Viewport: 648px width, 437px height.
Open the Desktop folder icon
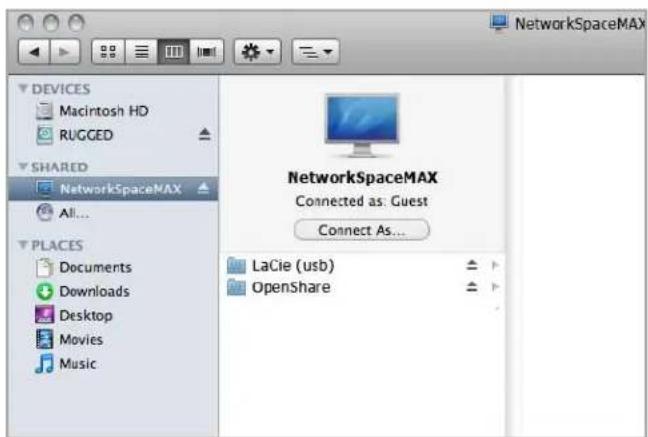click(x=44, y=315)
